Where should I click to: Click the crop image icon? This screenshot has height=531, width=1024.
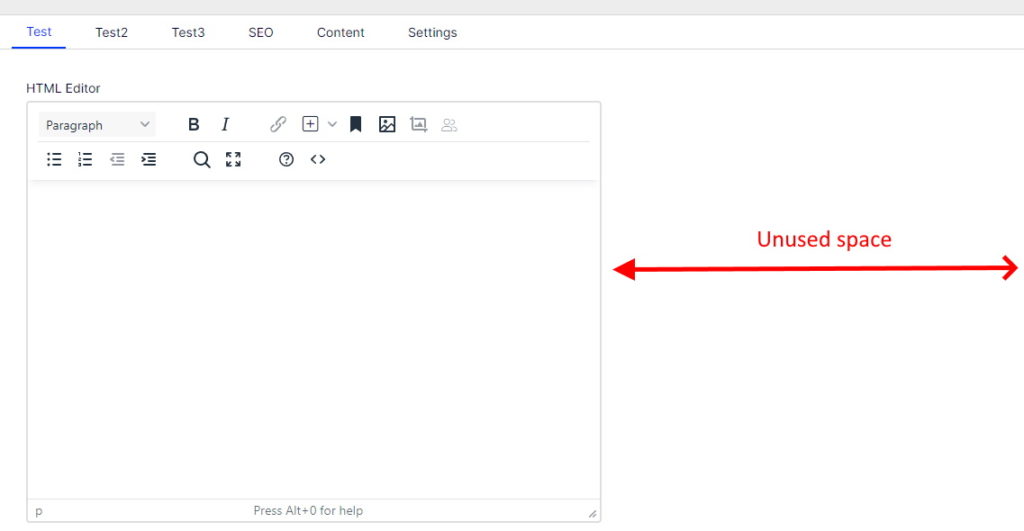419,124
